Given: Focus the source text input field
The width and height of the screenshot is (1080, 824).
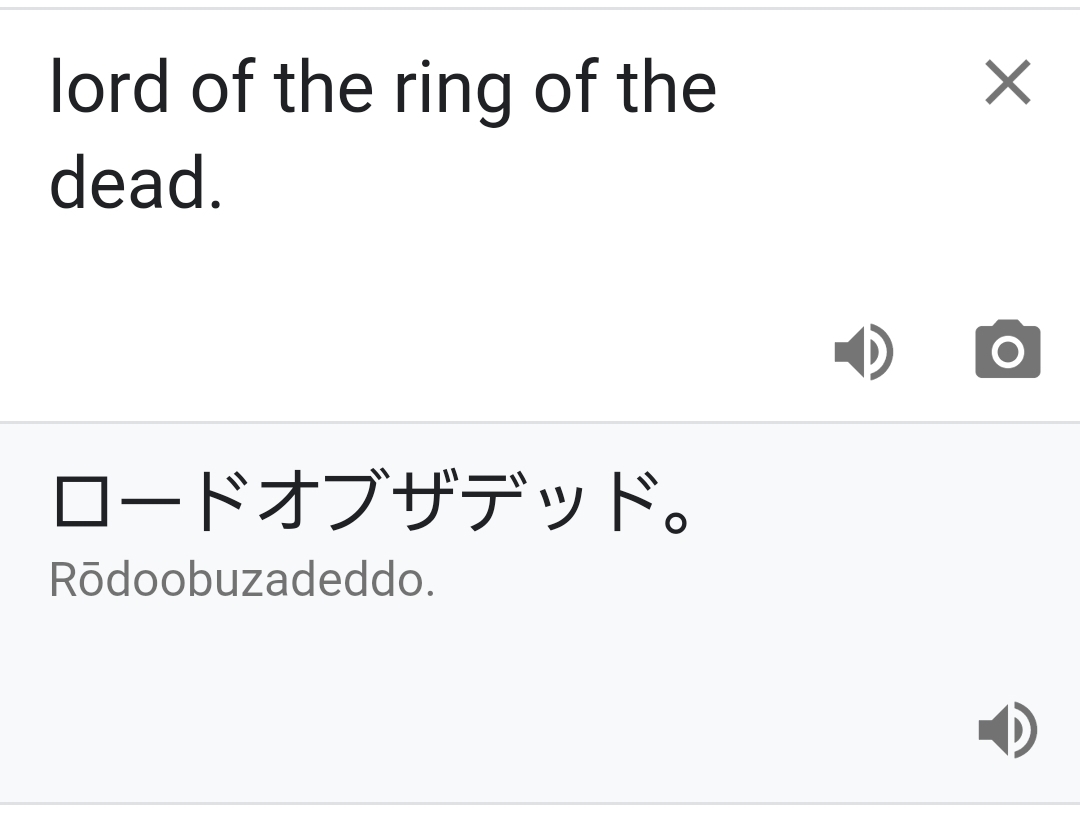Looking at the screenshot, I should pos(500,260).
